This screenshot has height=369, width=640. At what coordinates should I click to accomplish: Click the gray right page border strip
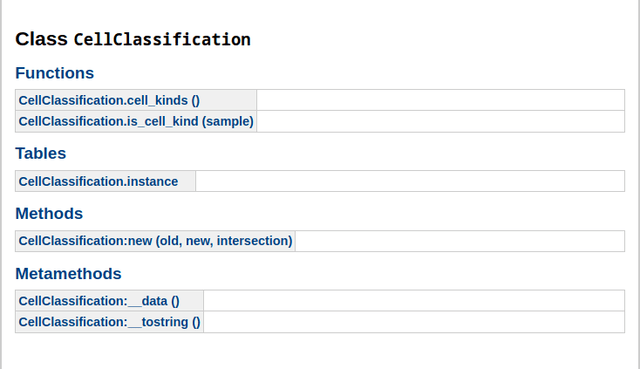click(x=639, y=184)
